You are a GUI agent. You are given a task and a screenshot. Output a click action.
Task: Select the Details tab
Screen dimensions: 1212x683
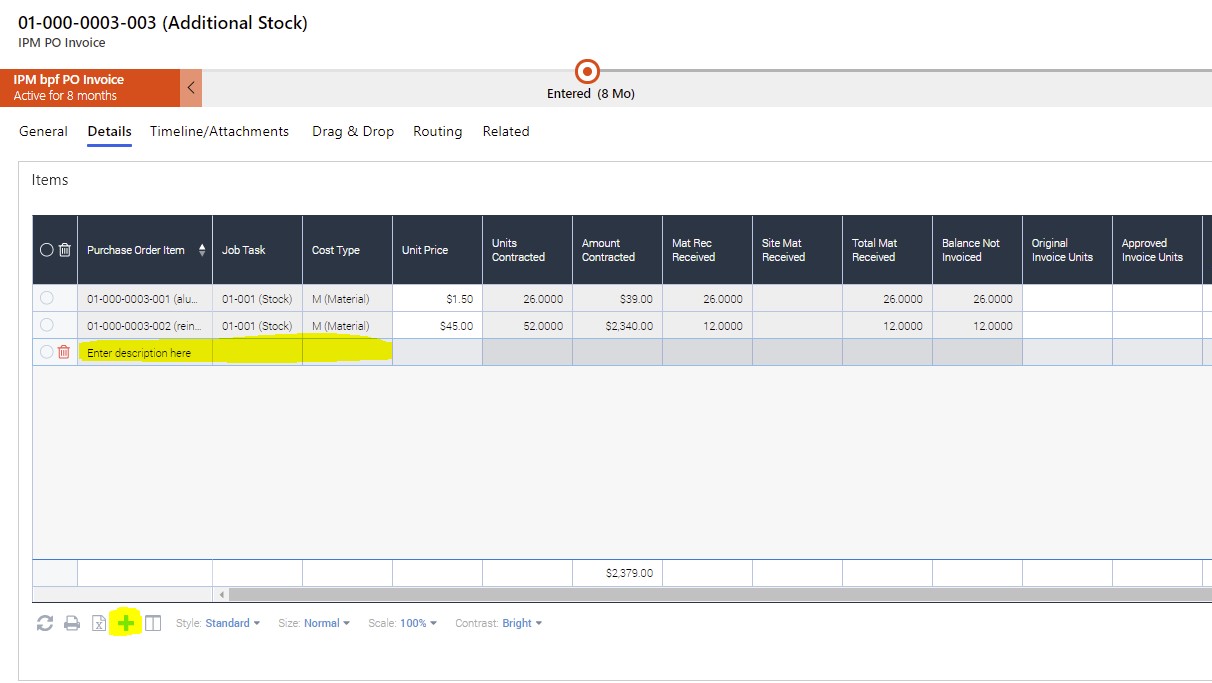tap(109, 131)
